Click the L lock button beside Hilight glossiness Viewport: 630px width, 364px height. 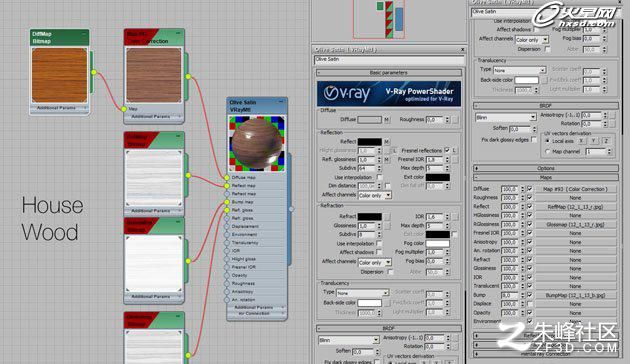coord(395,151)
